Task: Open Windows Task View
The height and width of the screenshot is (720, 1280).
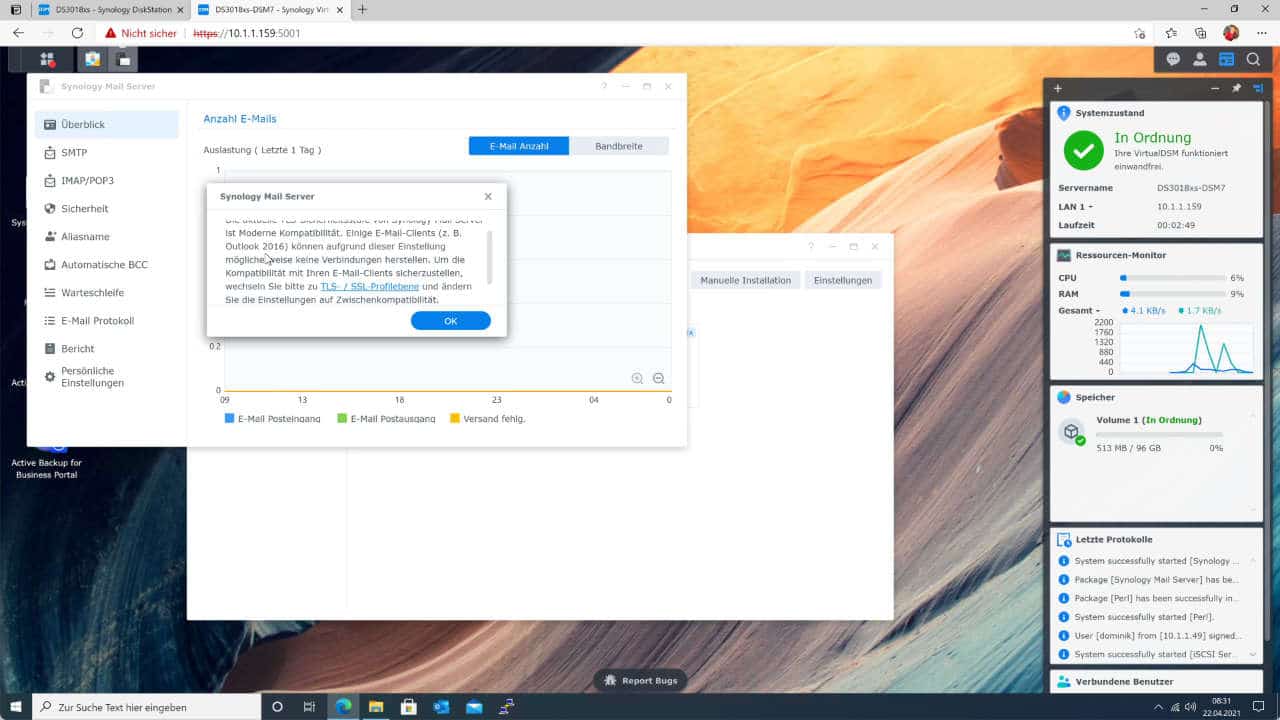Action: point(310,707)
